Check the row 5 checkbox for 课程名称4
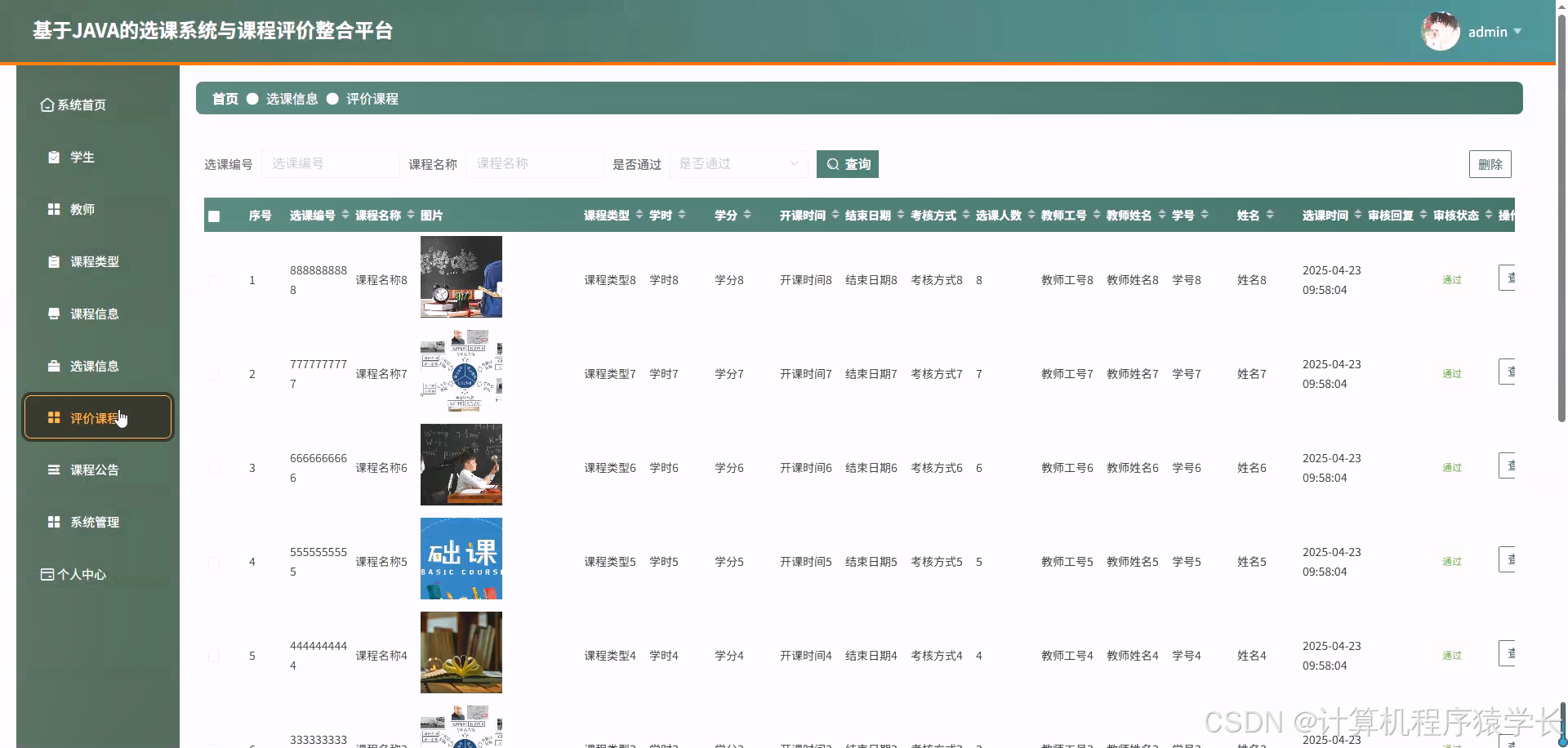 214,657
